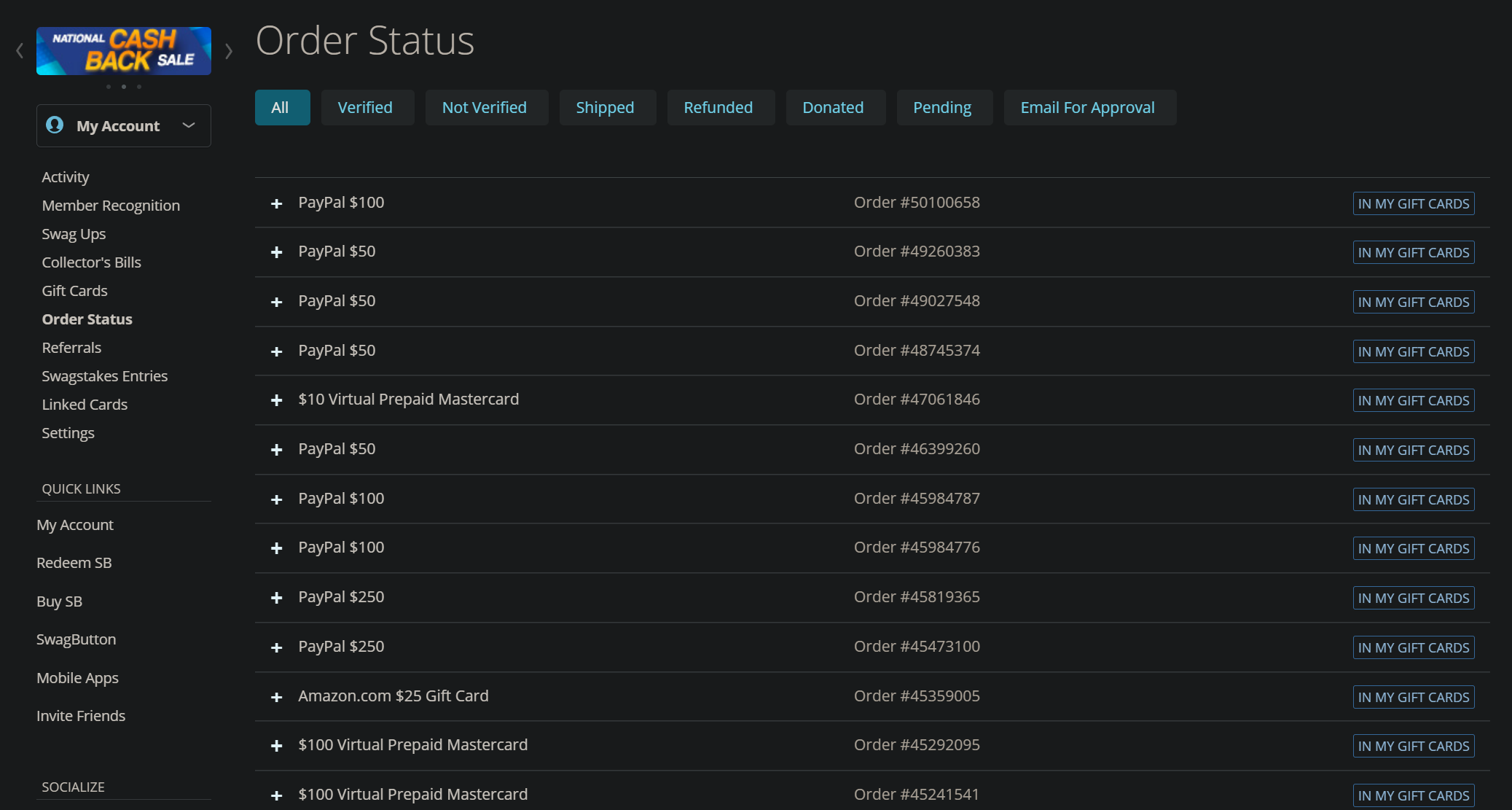
Task: Open Gift Cards in sidebar
Action: click(74, 291)
